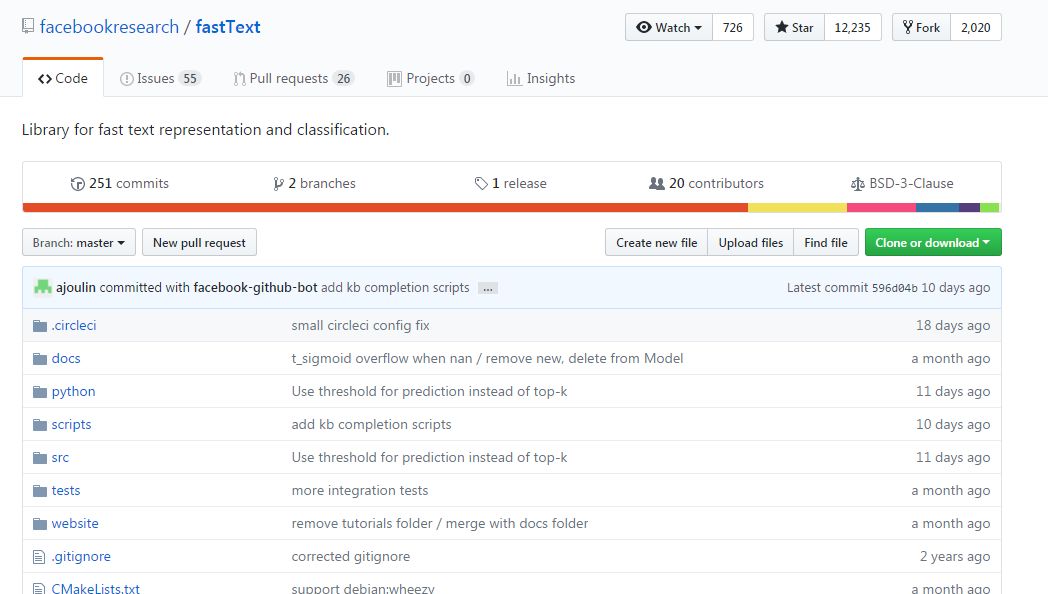Viewport: 1048px width, 594px height.
Task: Open the Clone or download dropdown
Action: click(933, 243)
